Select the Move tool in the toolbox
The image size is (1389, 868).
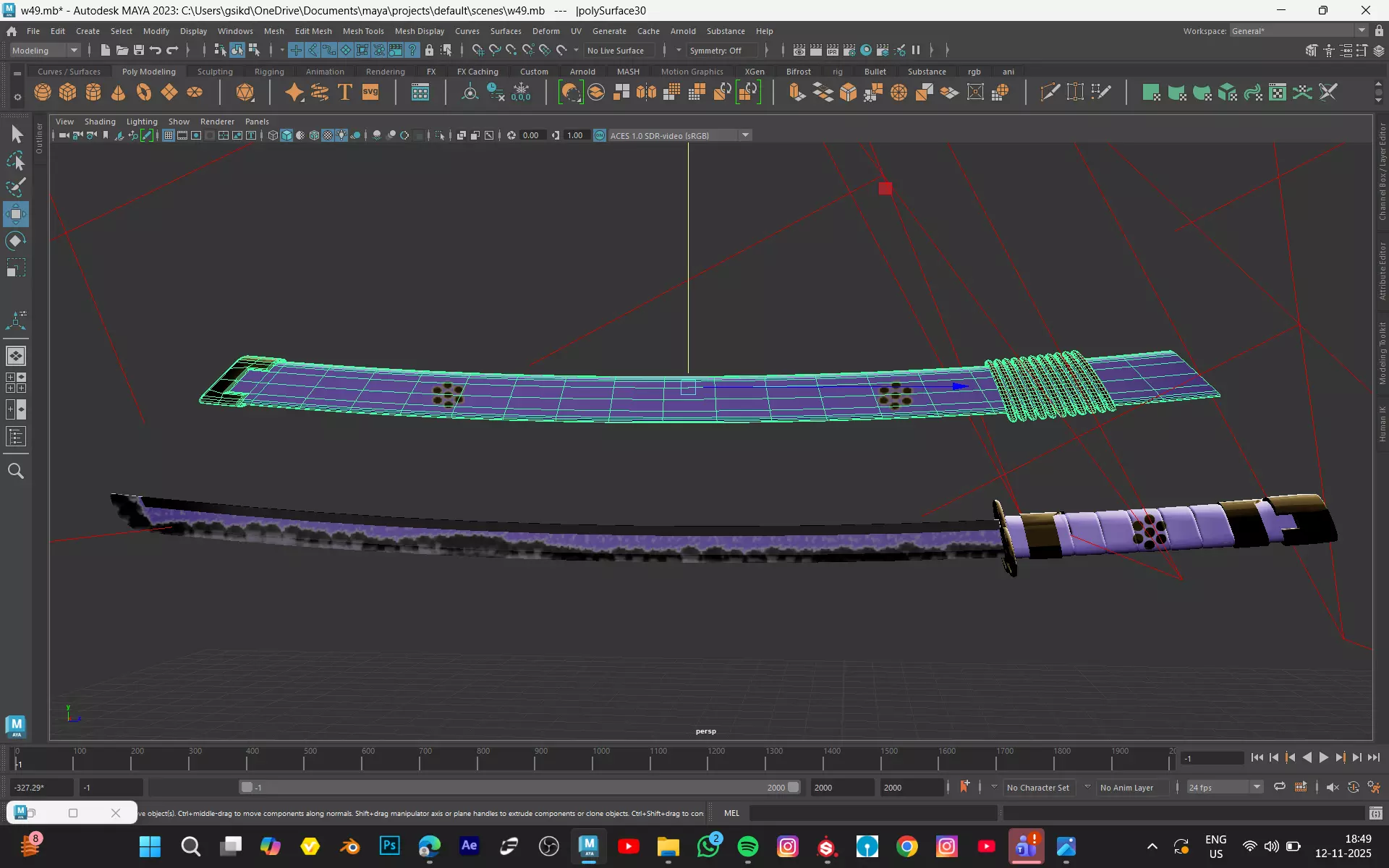[16, 214]
